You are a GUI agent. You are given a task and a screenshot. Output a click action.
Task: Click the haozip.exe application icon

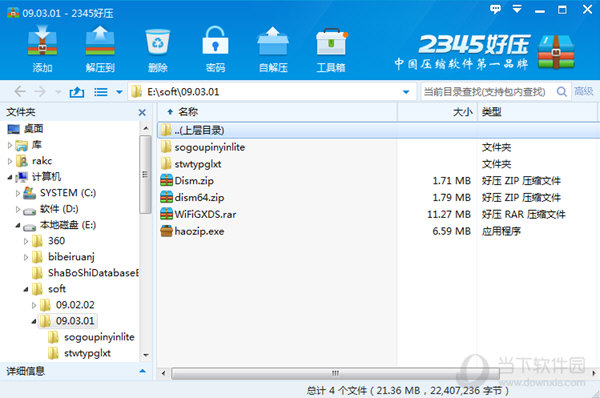point(166,231)
